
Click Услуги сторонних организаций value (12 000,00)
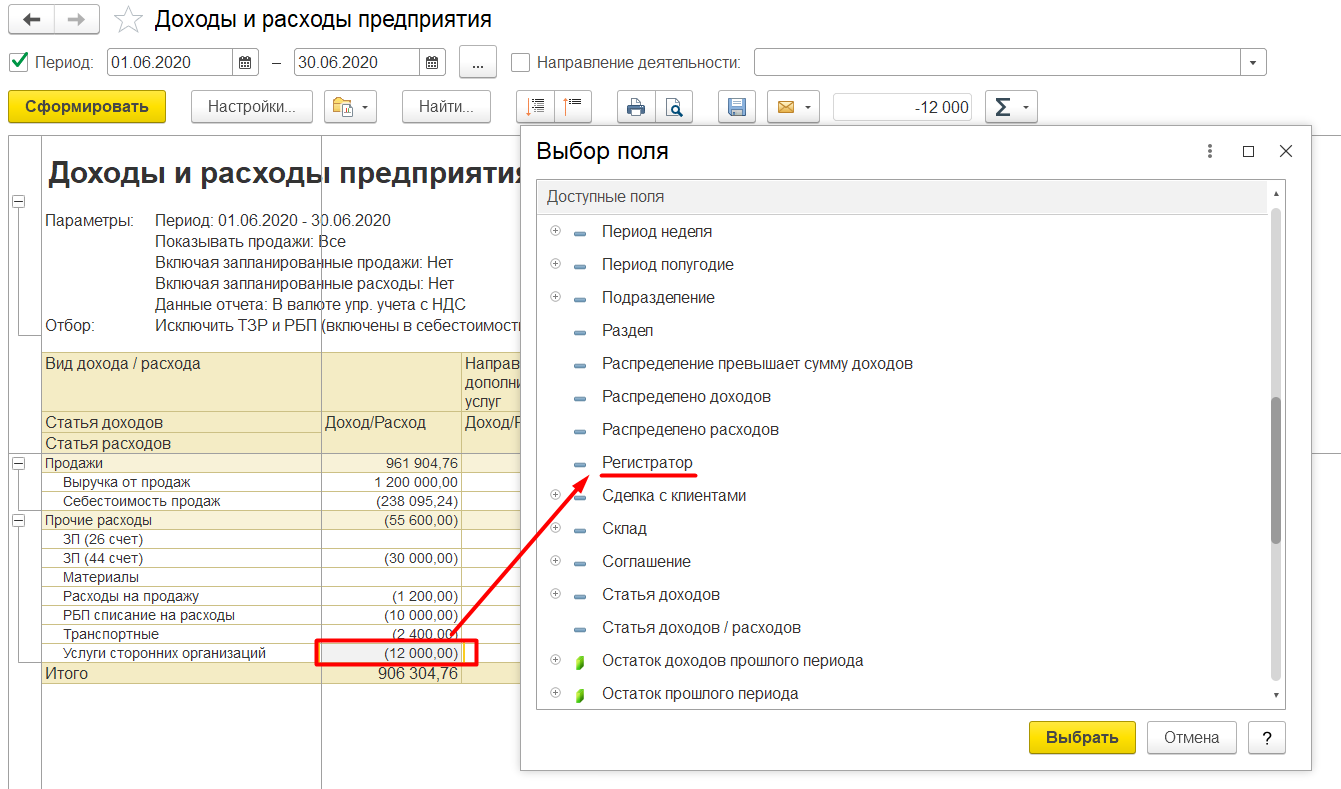[x=390, y=653]
